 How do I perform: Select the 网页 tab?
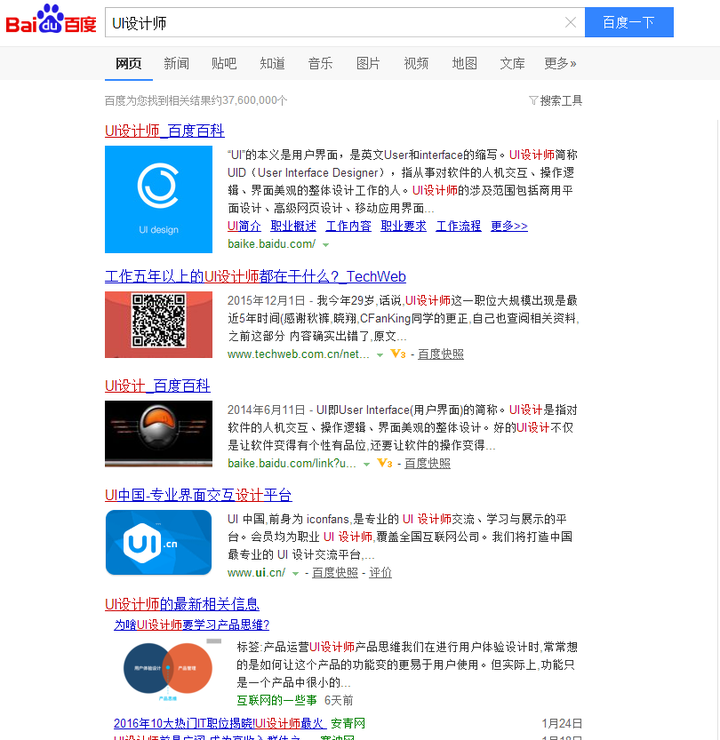[128, 63]
